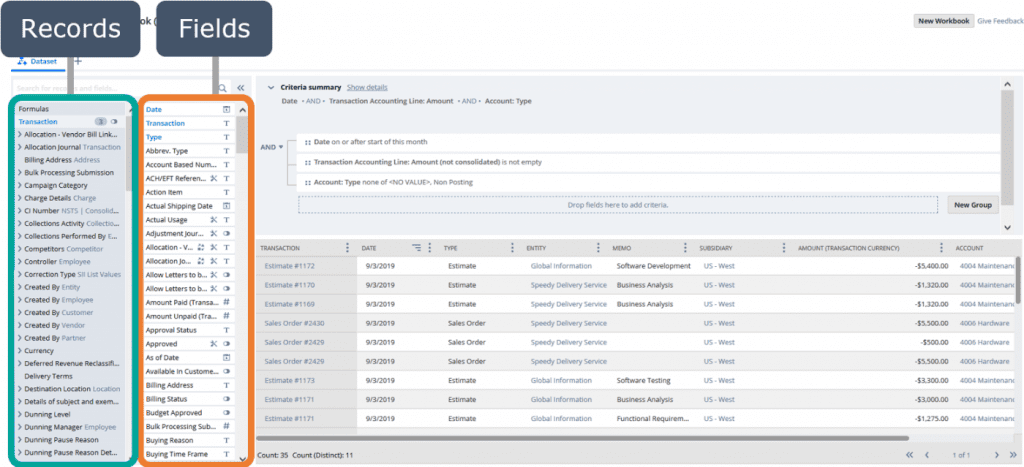Screen dimensions: 1024x467
Task: Click the horizontal scrollbar under results table
Action: pyautogui.click(x=580, y=437)
